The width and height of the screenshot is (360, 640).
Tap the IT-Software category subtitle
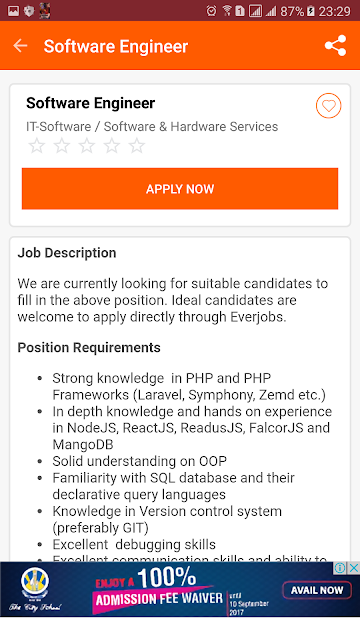pyautogui.click(x=152, y=127)
